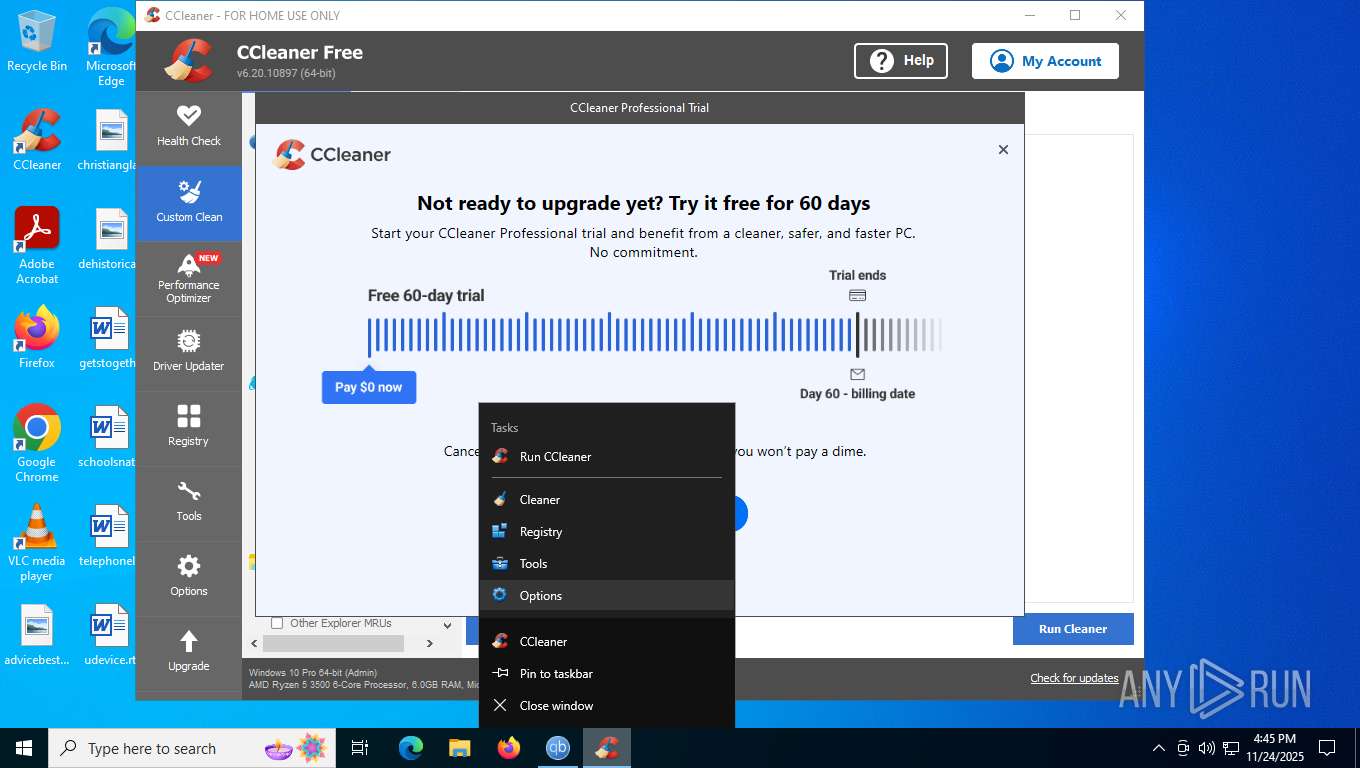This screenshot has width=1360, height=768.
Task: Click CCleaner taskbar icon
Action: (x=606, y=748)
